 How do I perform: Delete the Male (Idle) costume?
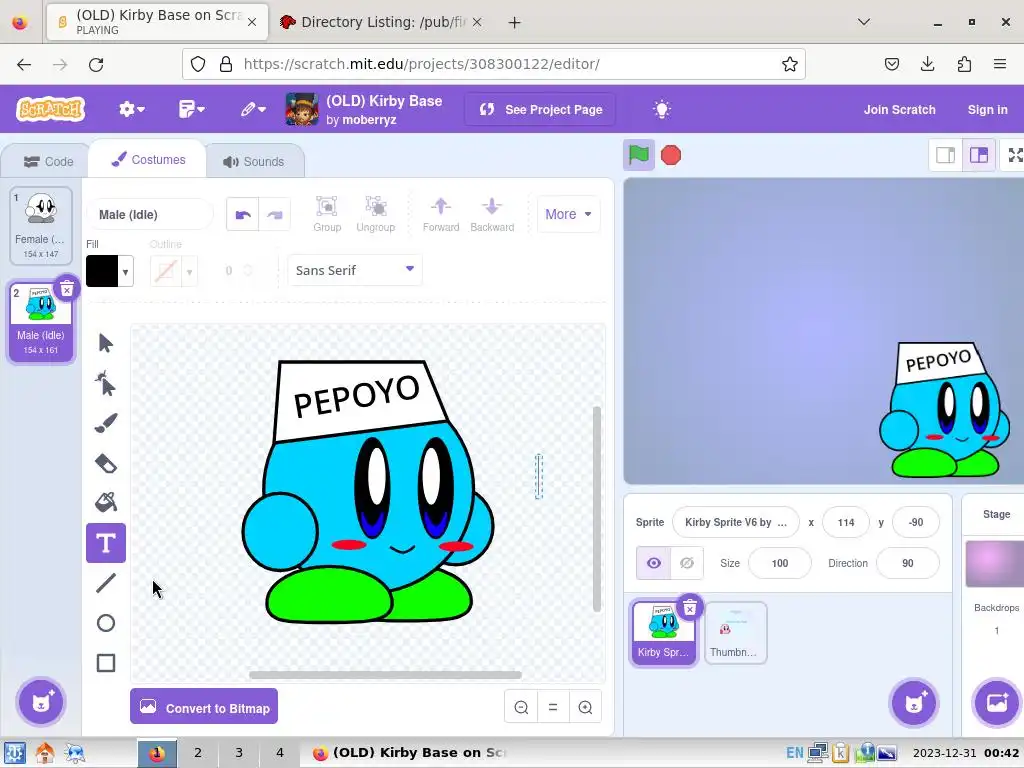(x=67, y=289)
